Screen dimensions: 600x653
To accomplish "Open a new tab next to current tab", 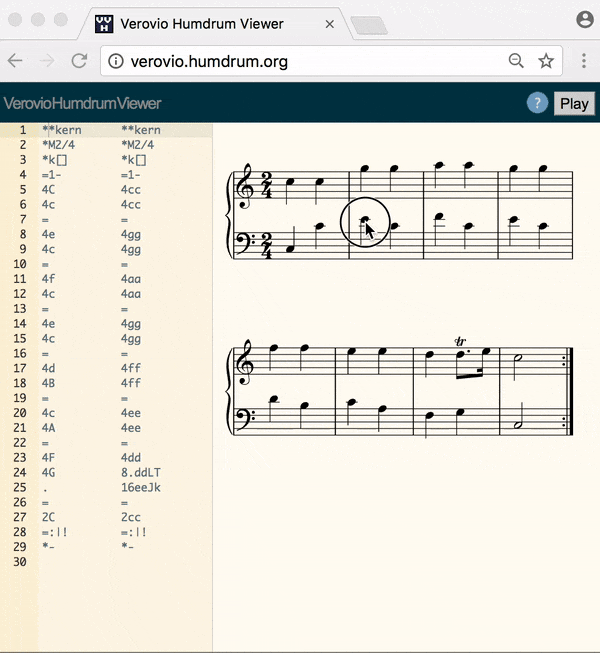I will tap(369, 25).
